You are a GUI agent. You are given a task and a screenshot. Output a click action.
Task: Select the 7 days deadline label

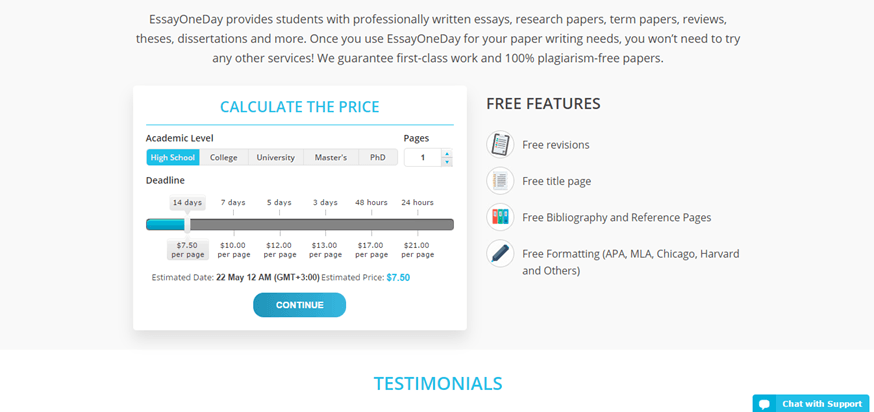[233, 202]
